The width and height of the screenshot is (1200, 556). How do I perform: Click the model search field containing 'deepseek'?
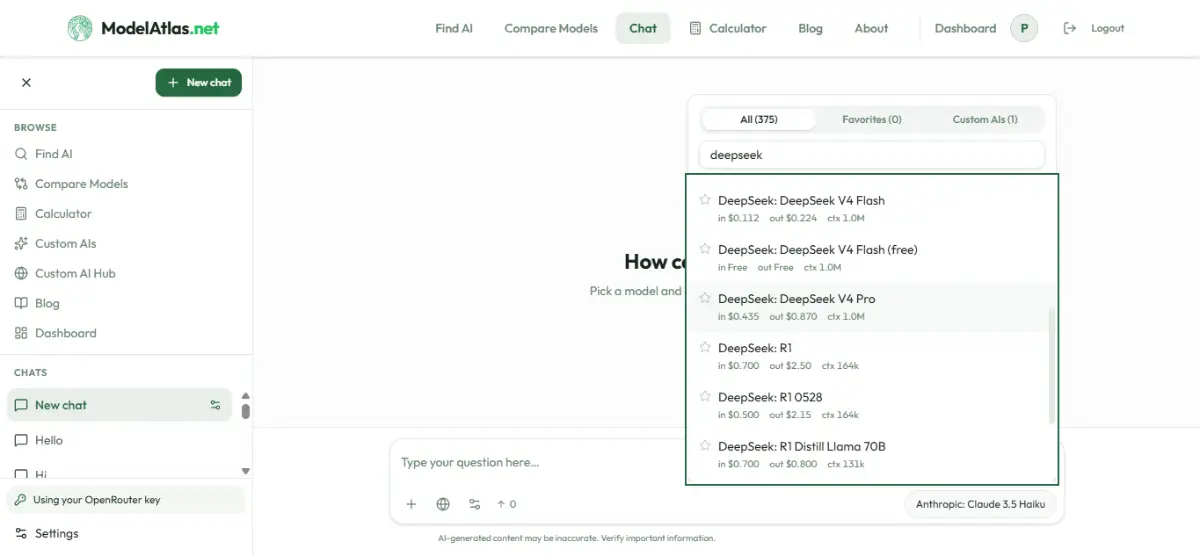pos(872,155)
